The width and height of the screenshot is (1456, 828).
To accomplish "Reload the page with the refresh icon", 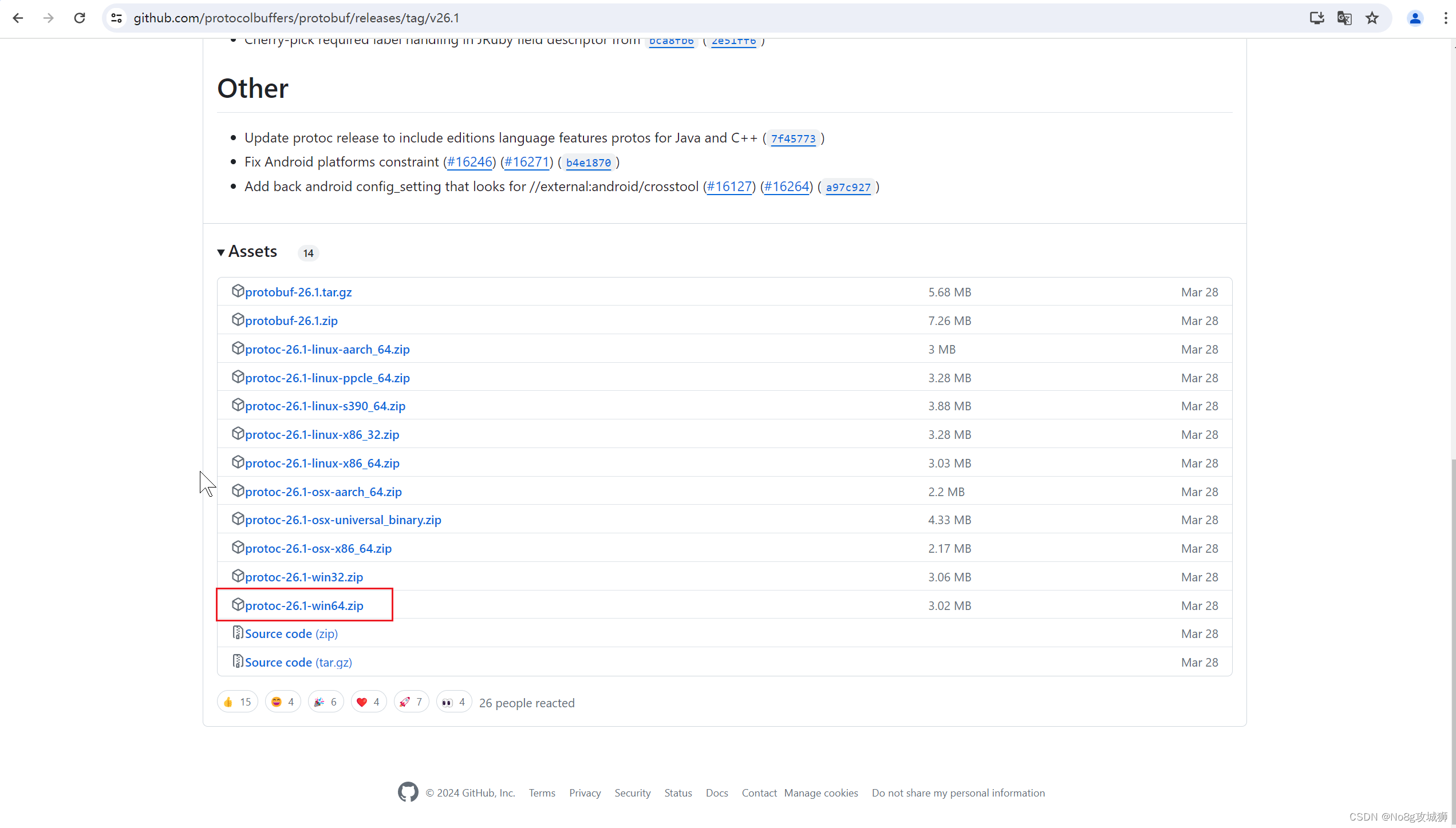I will 80,18.
